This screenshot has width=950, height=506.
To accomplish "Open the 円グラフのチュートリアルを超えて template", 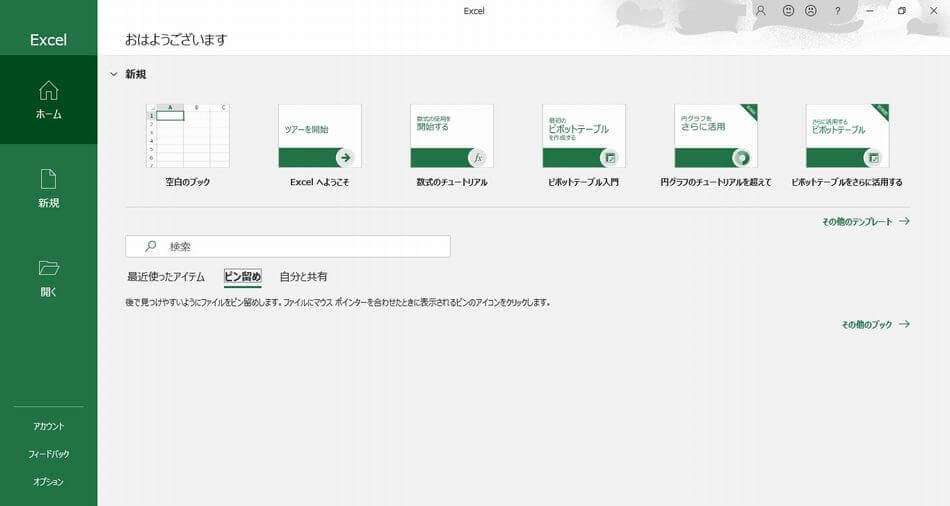I will (716, 145).
